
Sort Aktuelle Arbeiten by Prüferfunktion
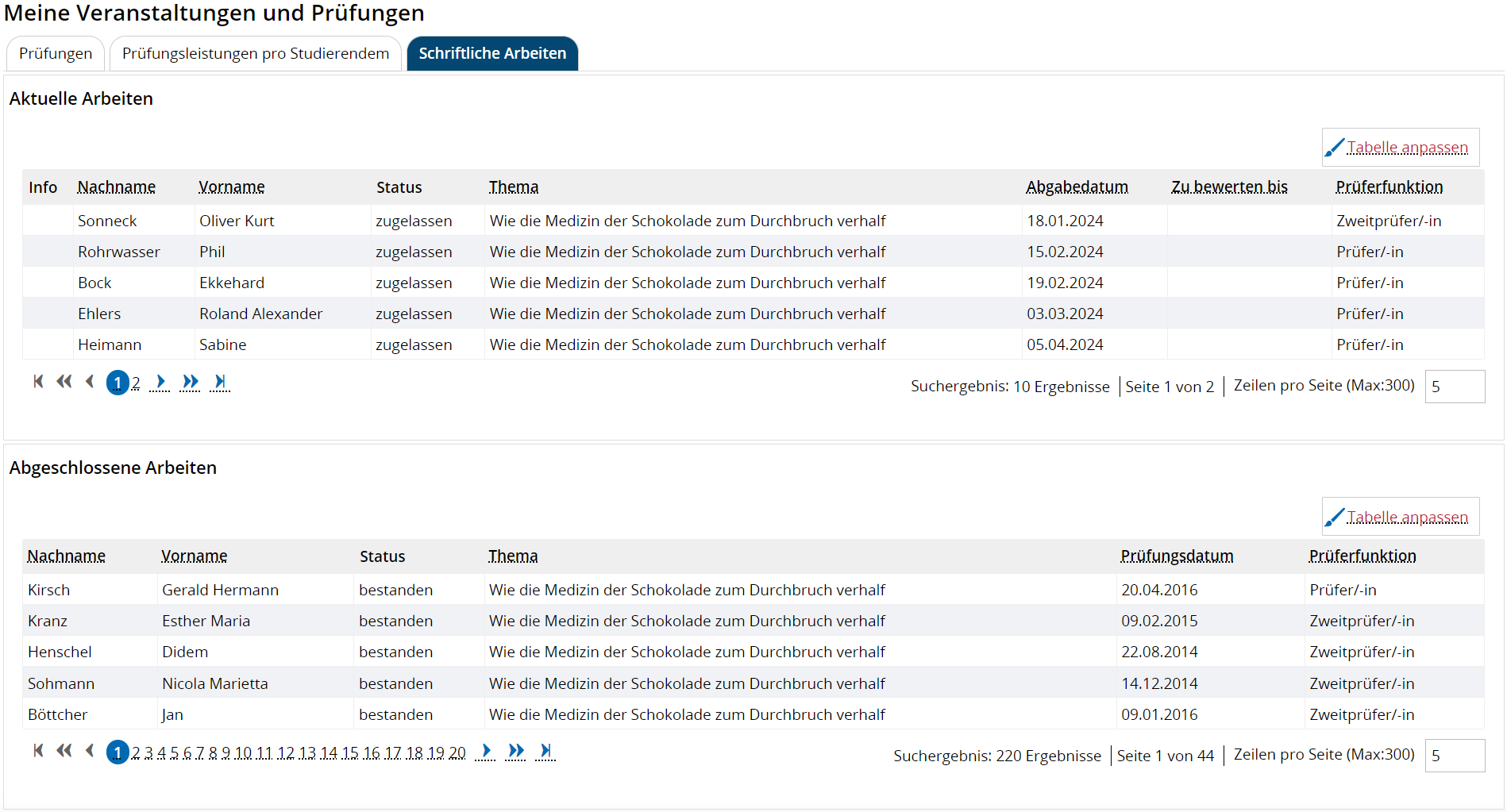point(1389,187)
